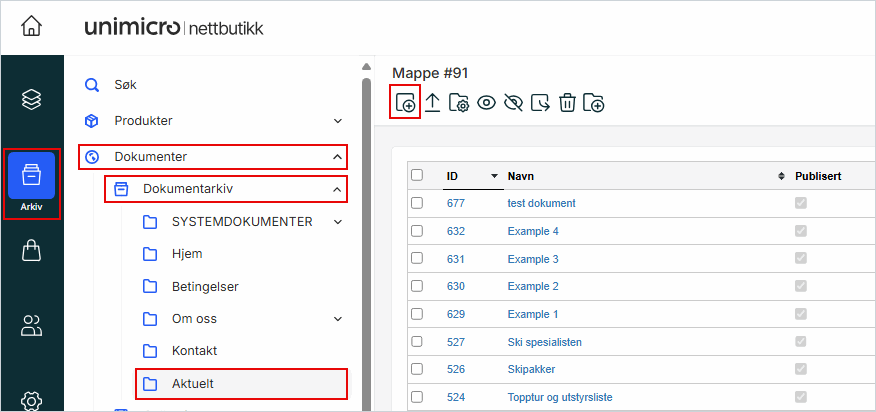Open the Arkiv section in sidebar
This screenshot has height=412, width=876.
(x=31, y=184)
